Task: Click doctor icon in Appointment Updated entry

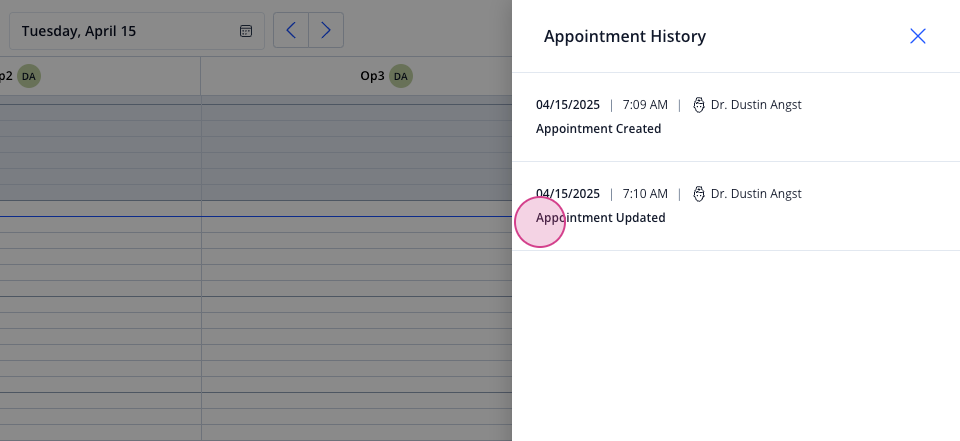Action: click(699, 194)
